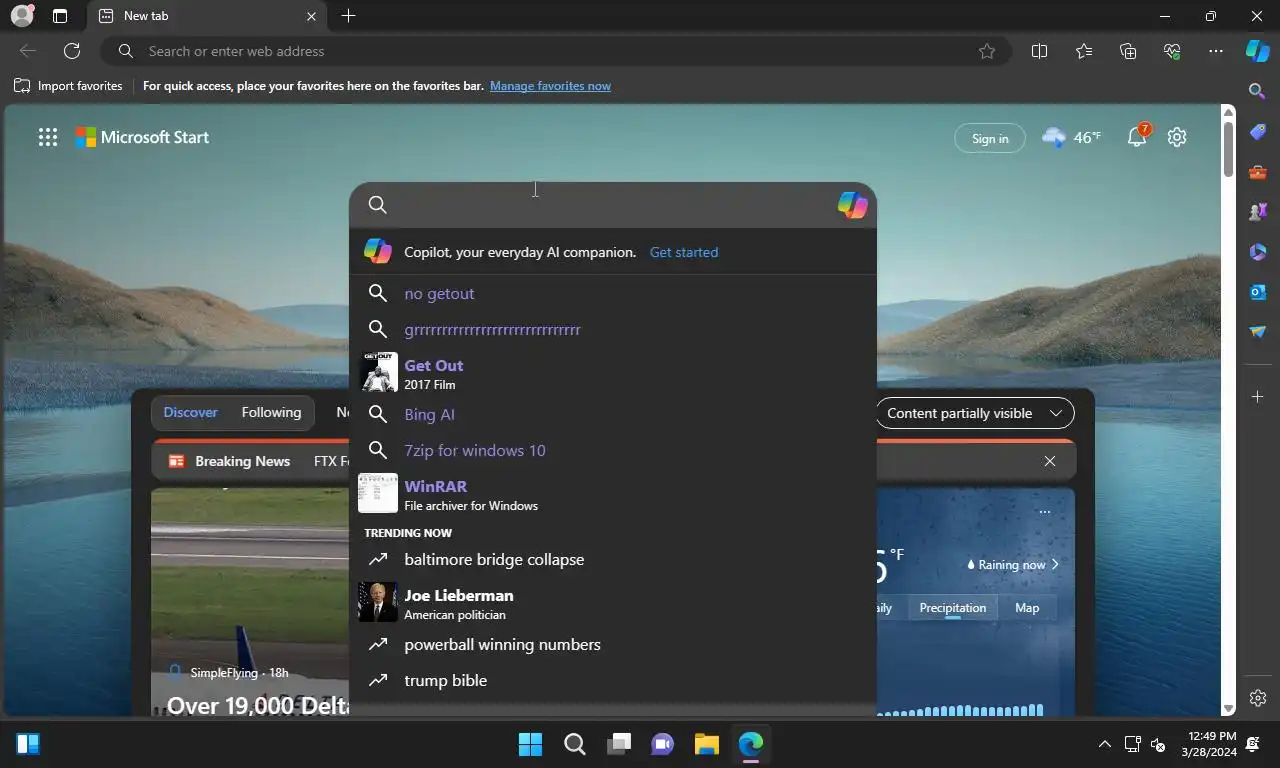Select the Get Out 2017 Film suggestion
Screen dimensions: 1280x768
(613, 372)
